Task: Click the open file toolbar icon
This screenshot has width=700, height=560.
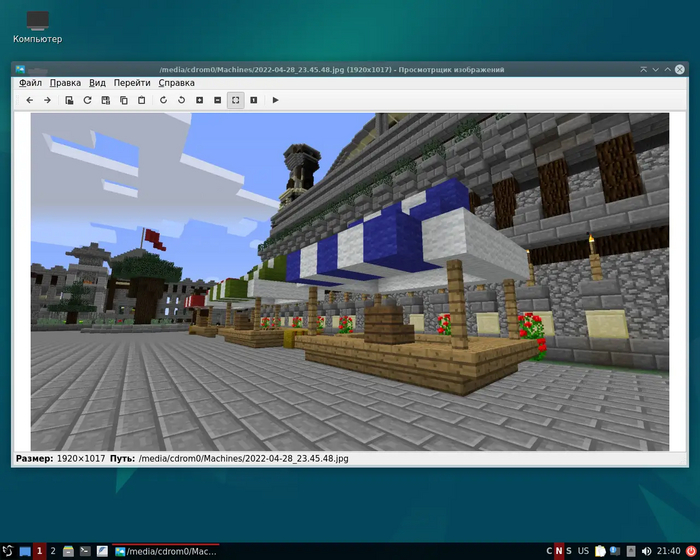Action: click(x=69, y=100)
